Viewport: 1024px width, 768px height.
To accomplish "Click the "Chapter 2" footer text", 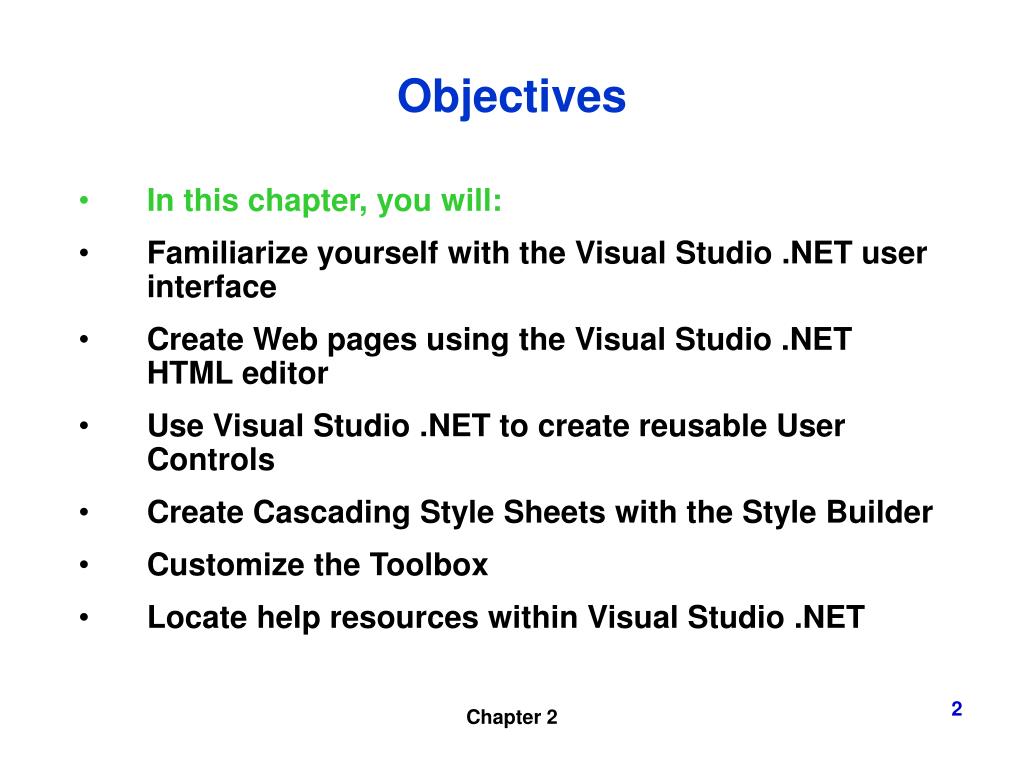I will pyautogui.click(x=512, y=717).
